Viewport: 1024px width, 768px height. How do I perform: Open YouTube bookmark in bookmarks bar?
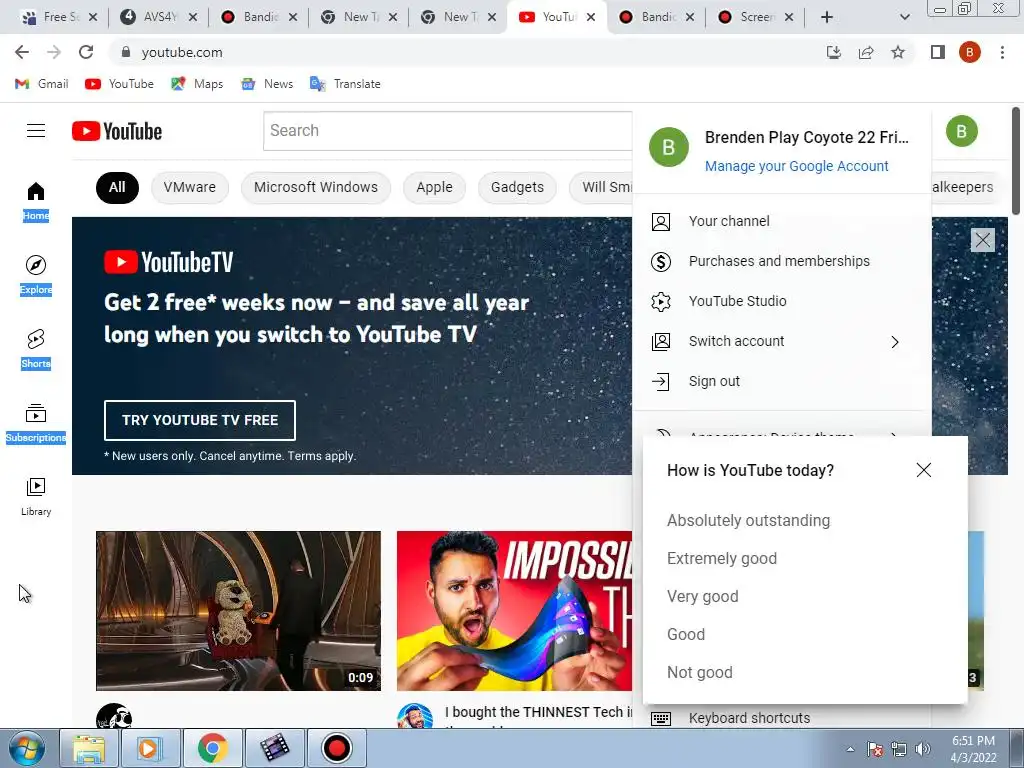(x=120, y=84)
